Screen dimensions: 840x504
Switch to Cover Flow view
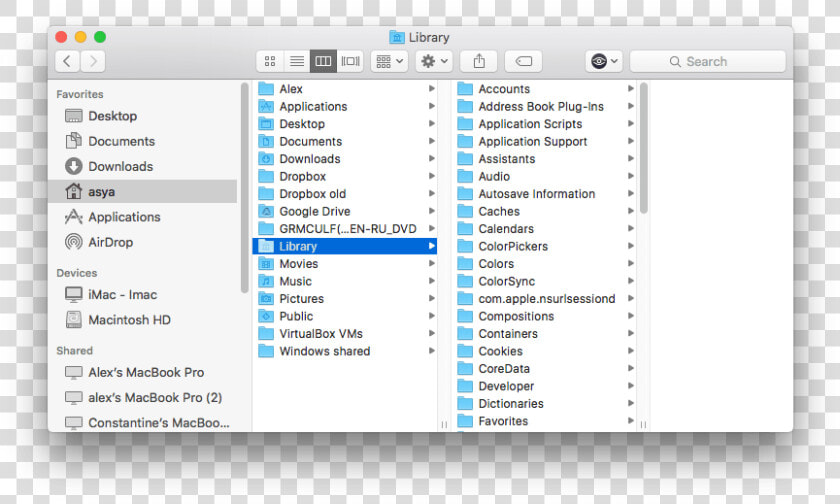[351, 61]
